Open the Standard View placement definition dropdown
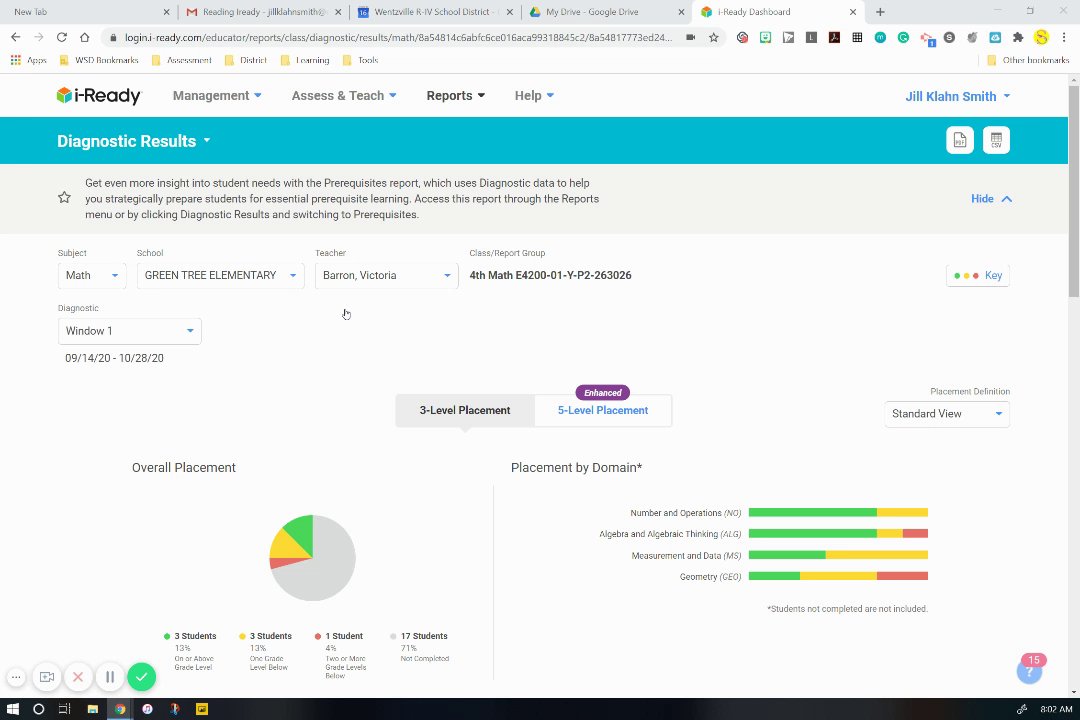This screenshot has height=720, width=1080. coord(946,414)
